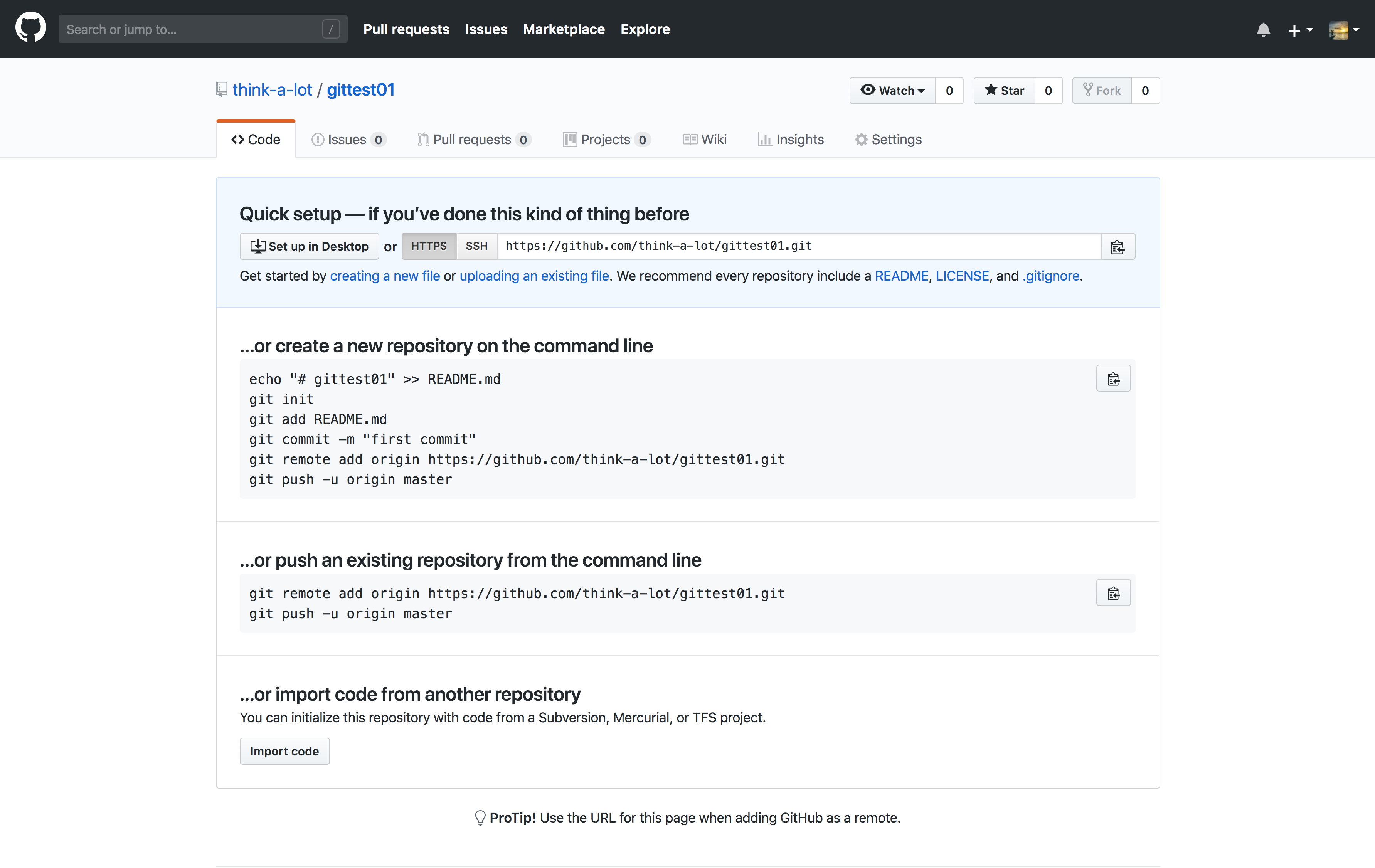Click the slash shortcut key hint in search
Viewport: 1375px width, 868px height.
tap(331, 29)
